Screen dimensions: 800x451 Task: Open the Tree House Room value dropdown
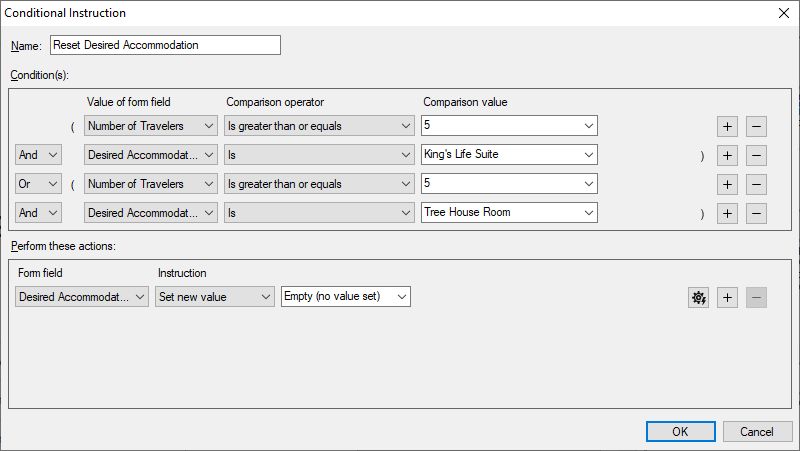click(509, 213)
